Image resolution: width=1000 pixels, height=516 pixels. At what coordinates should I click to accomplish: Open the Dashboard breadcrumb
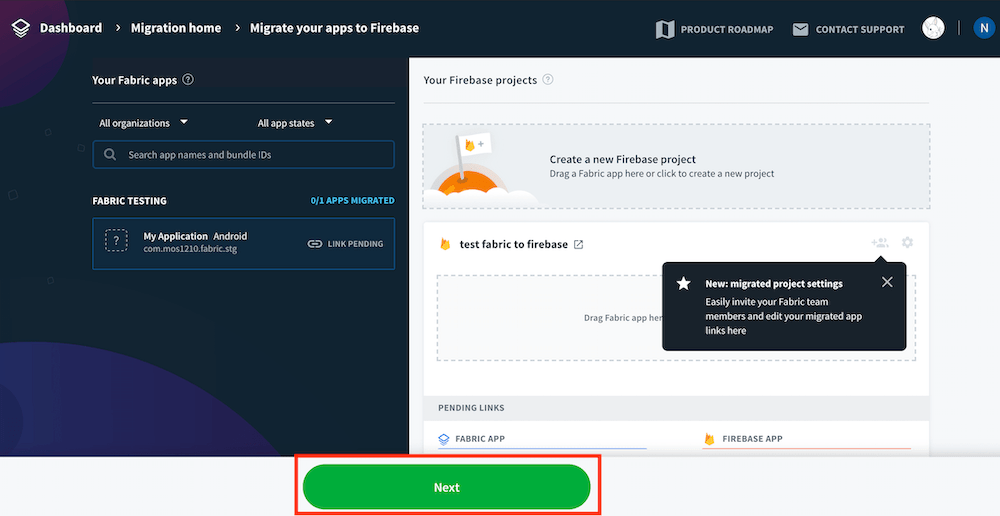71,28
